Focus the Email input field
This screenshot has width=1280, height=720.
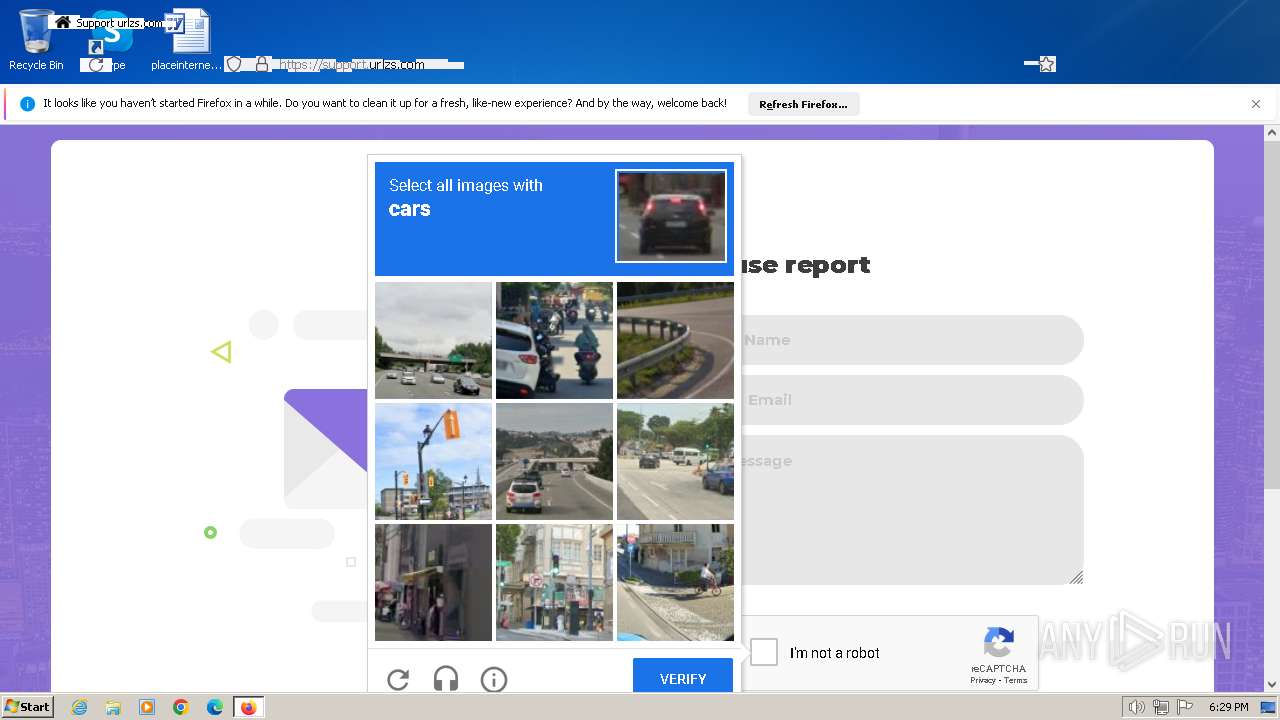click(x=910, y=400)
